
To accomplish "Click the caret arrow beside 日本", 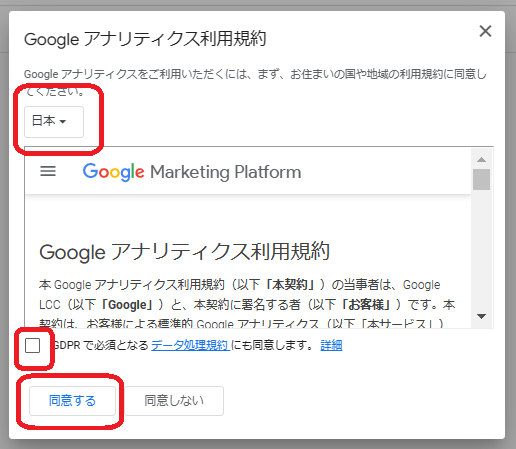I will (x=62, y=122).
